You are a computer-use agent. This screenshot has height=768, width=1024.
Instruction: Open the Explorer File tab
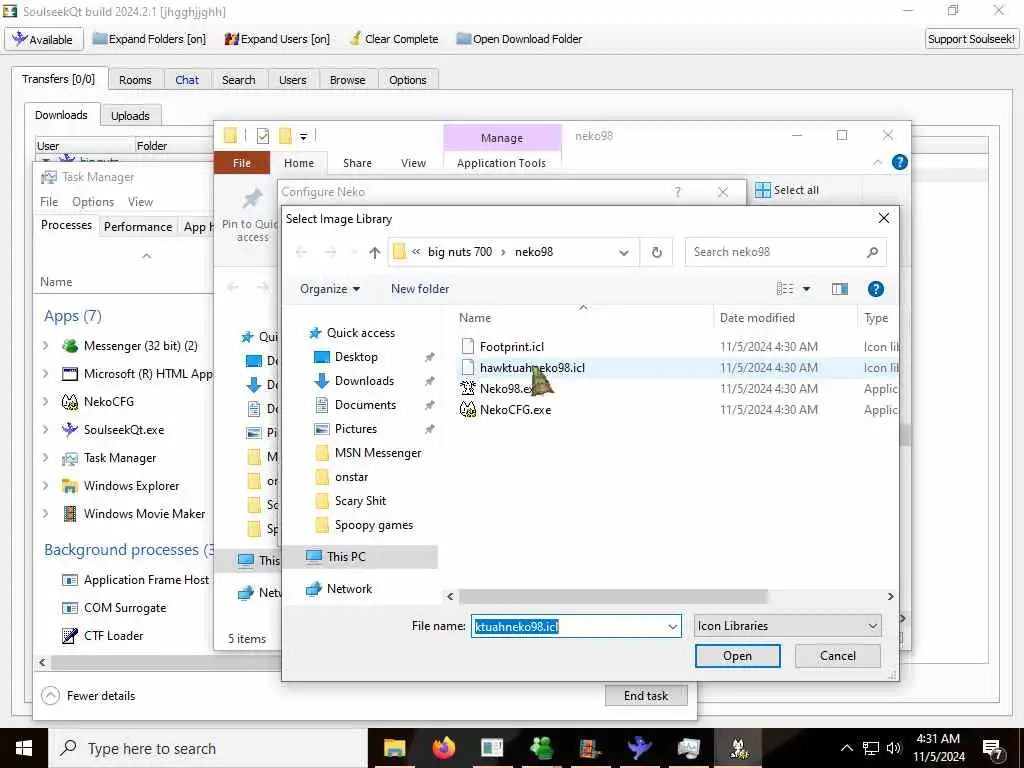click(242, 163)
